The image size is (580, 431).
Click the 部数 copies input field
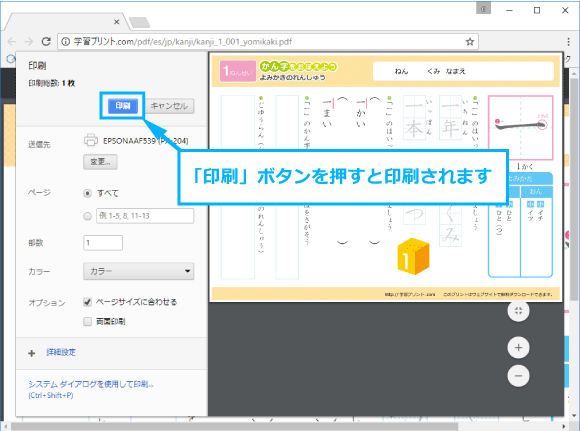pyautogui.click(x=103, y=243)
